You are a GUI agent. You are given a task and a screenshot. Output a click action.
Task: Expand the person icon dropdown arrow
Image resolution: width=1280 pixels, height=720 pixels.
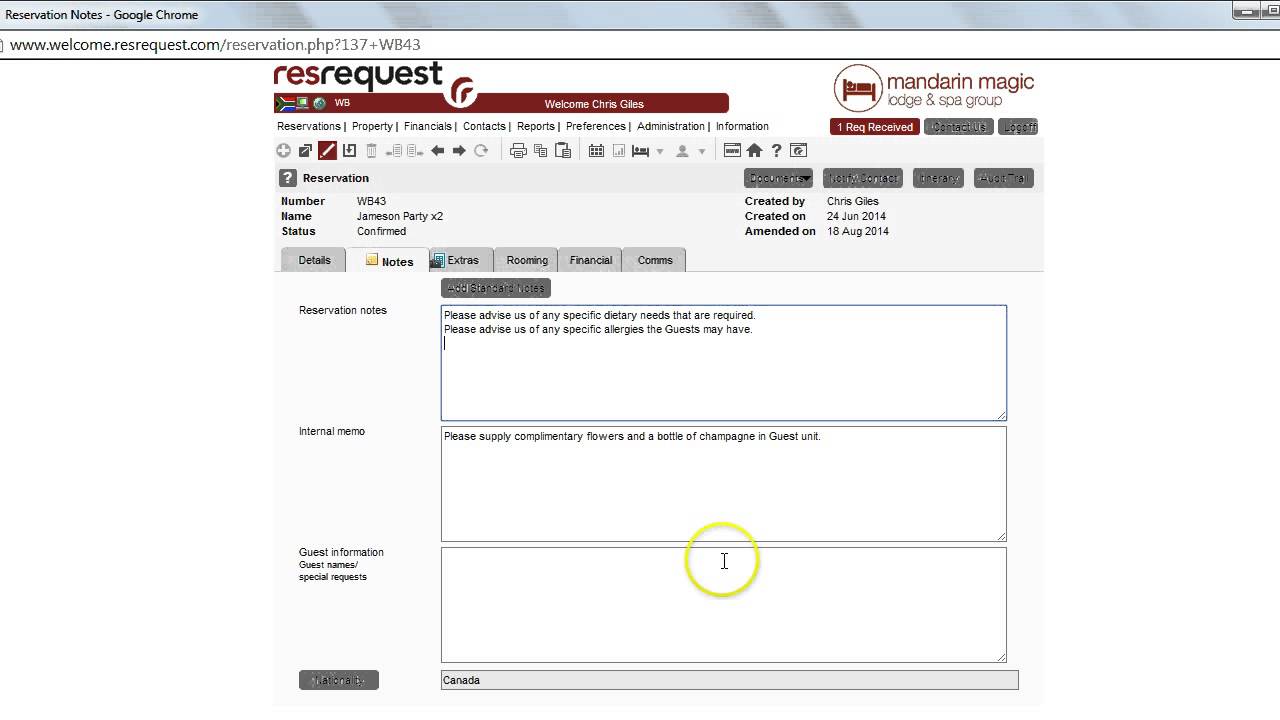[702, 152]
